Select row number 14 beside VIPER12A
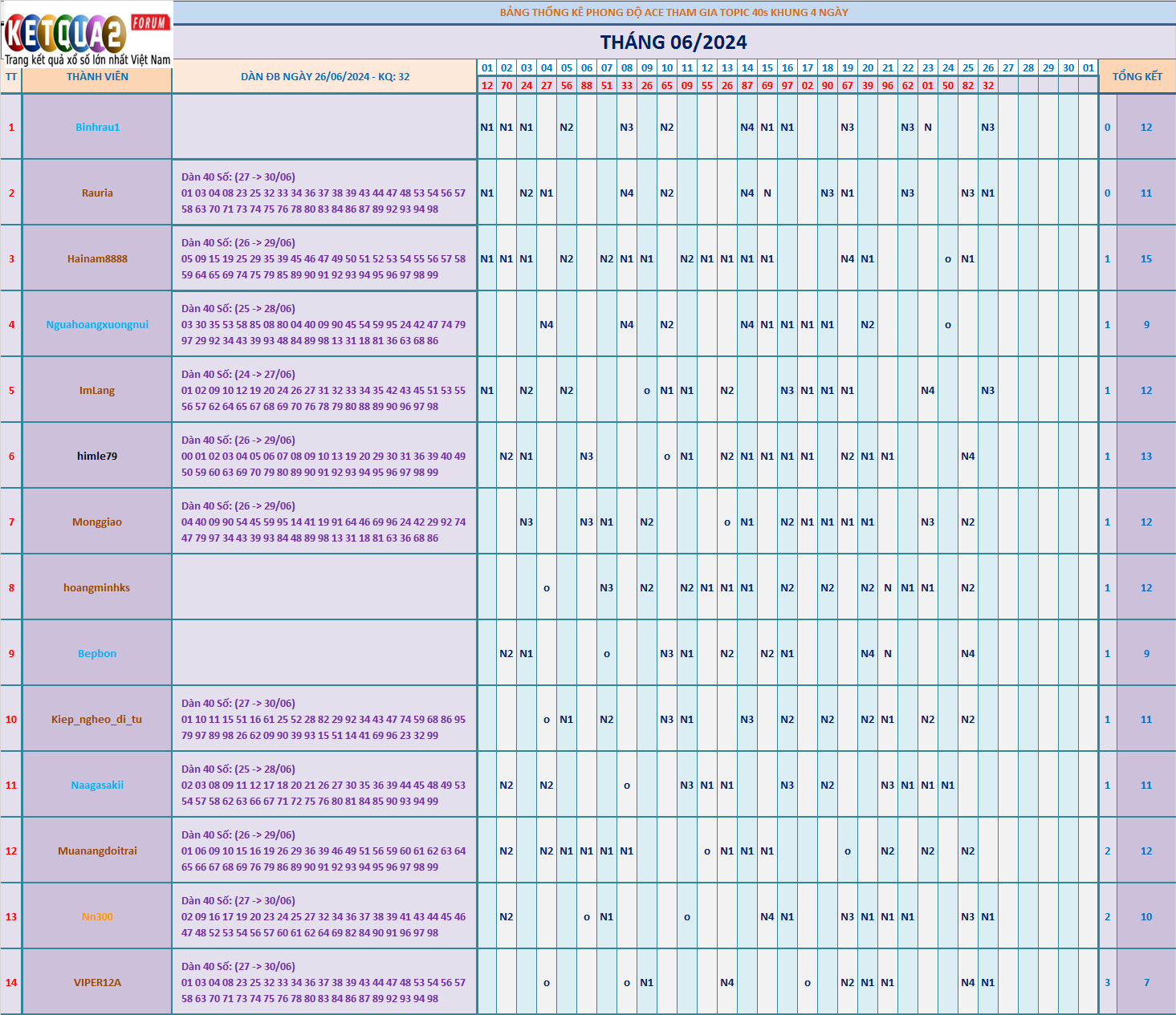1176x1015 pixels. 11,982
